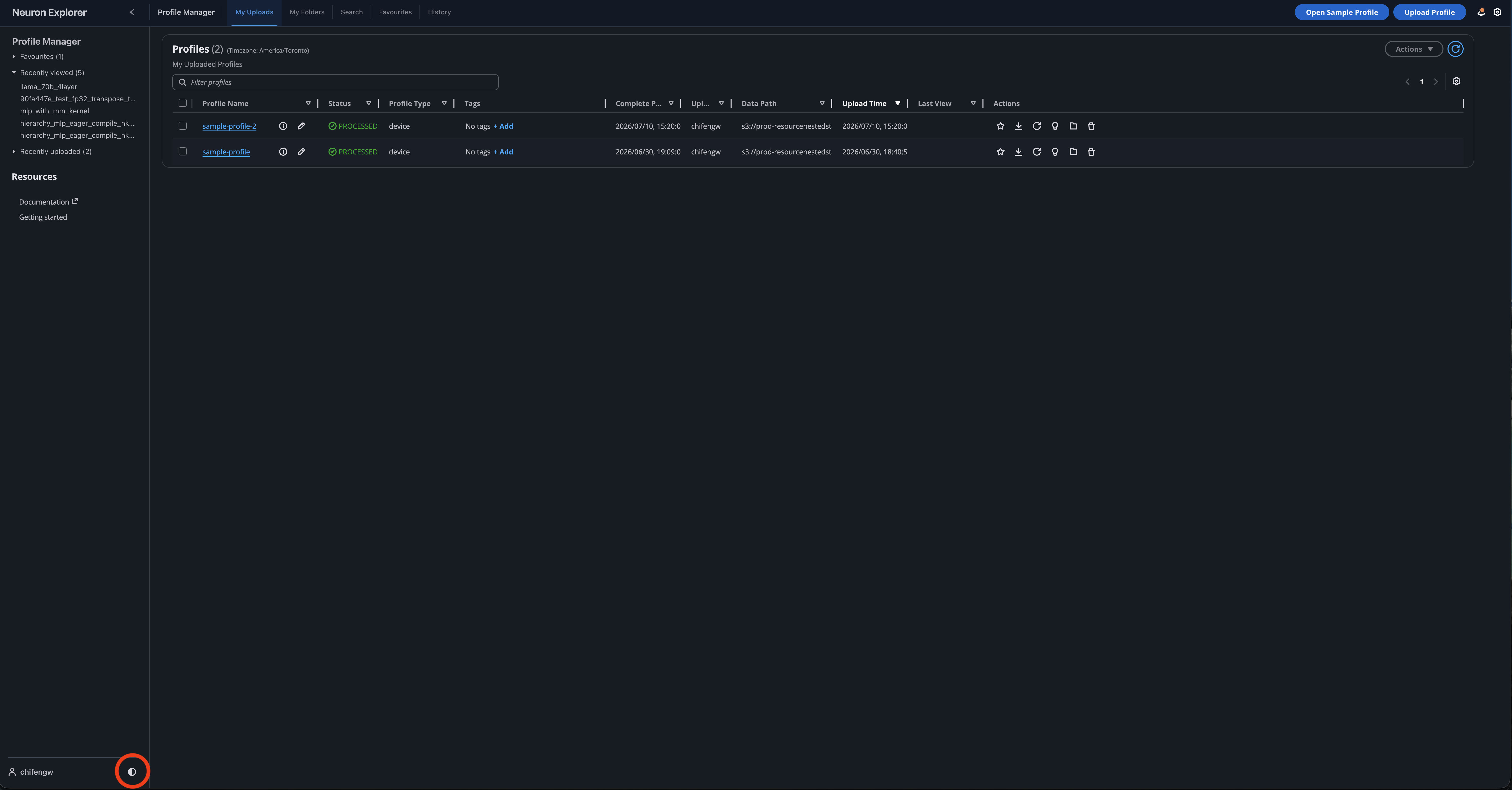Click the Neuron Explorer title
This screenshot has height=790, width=1512.
(x=49, y=12)
